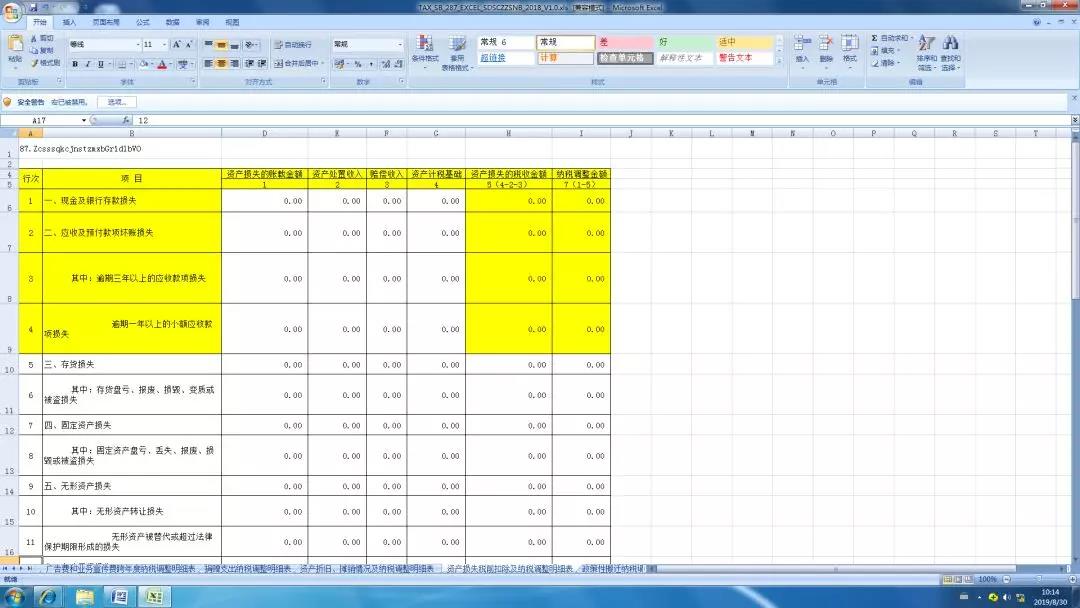Open the Formulas (公式) ribbon tab
1080x608 pixels.
click(x=142, y=21)
